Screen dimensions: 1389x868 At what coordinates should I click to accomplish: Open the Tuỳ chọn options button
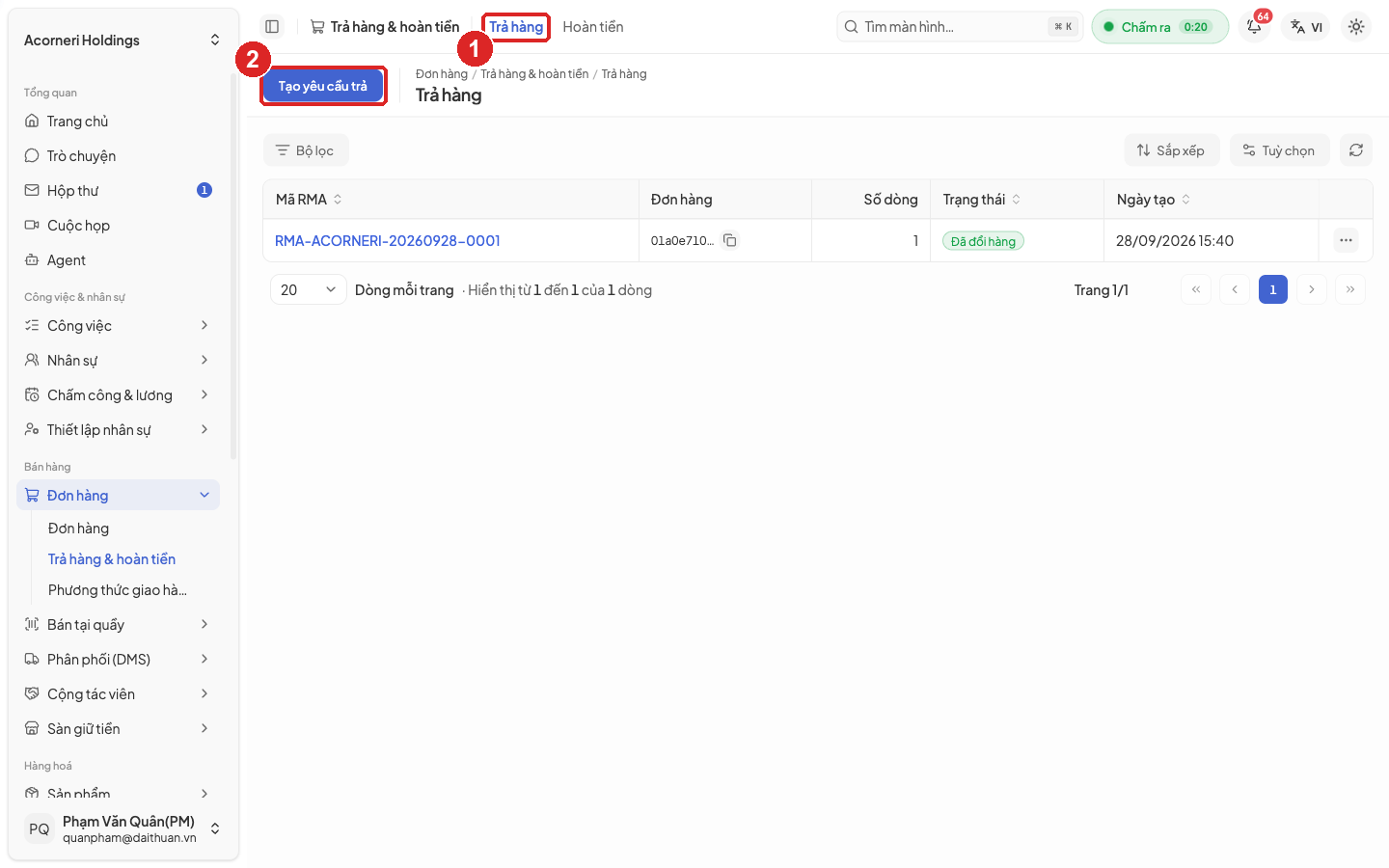point(1279,150)
